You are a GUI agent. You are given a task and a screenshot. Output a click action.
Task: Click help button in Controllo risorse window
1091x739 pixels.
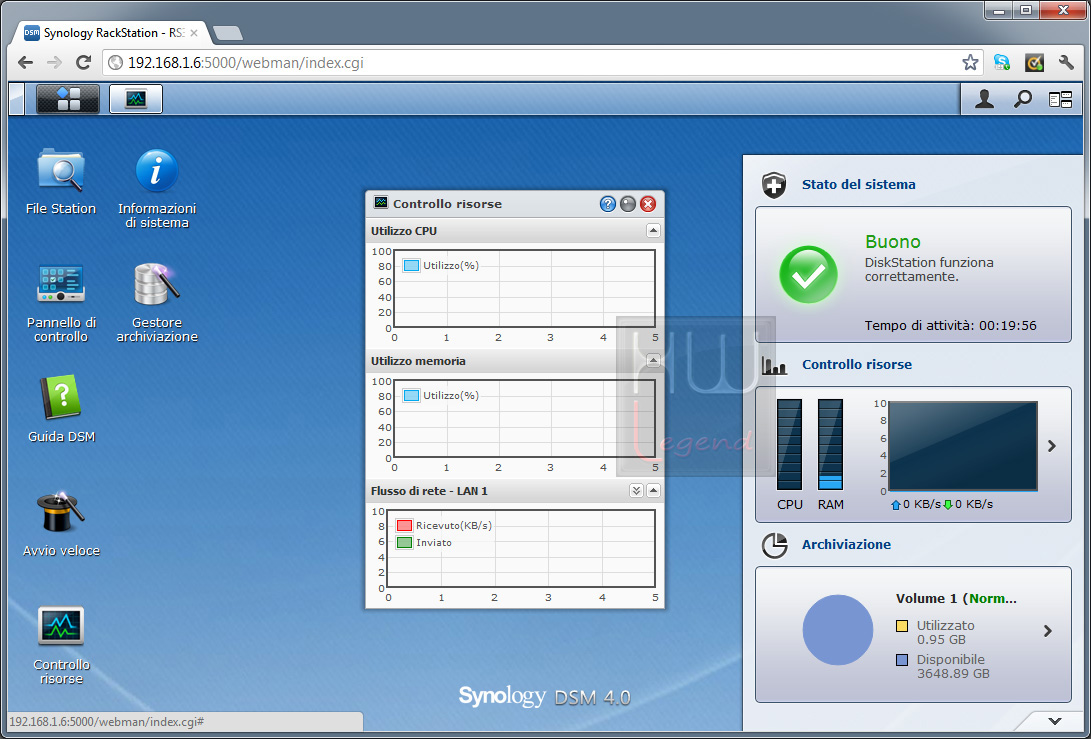tap(607, 204)
